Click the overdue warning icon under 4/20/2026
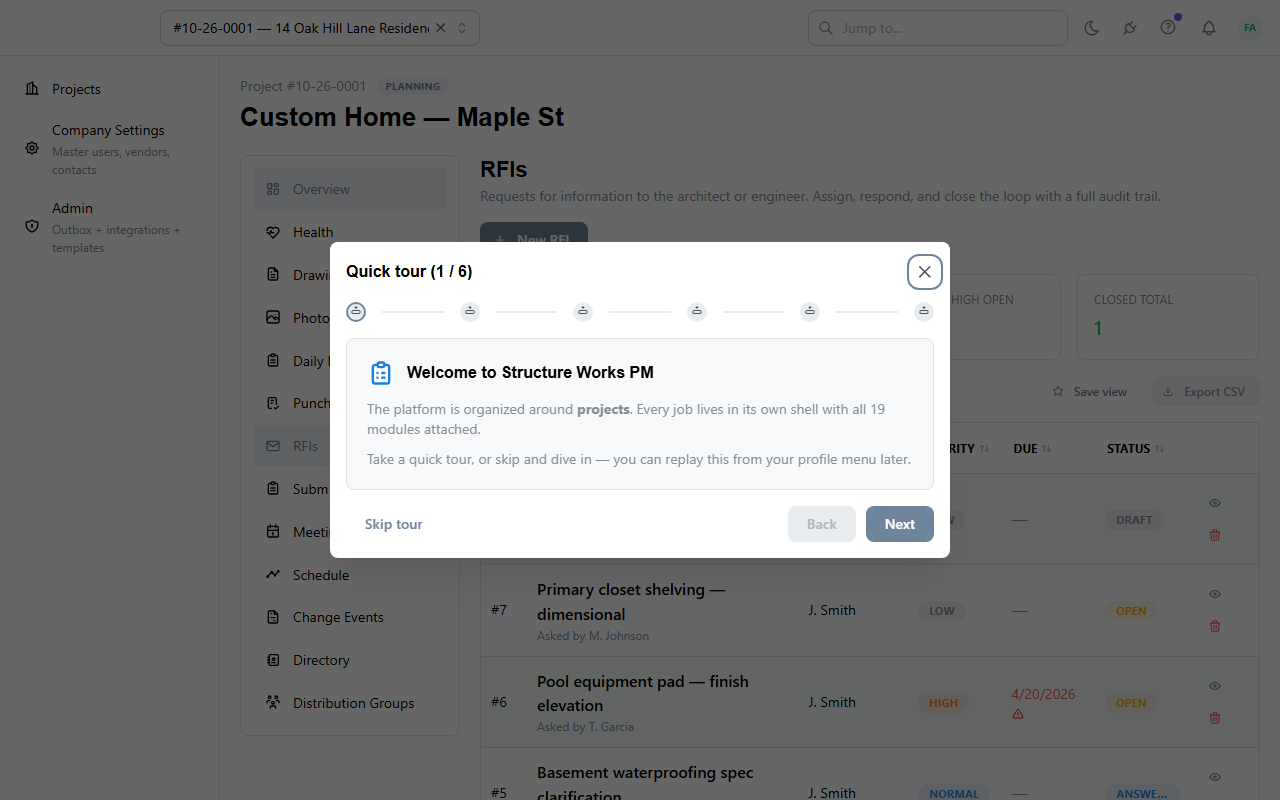This screenshot has width=1280, height=800. click(1018, 714)
